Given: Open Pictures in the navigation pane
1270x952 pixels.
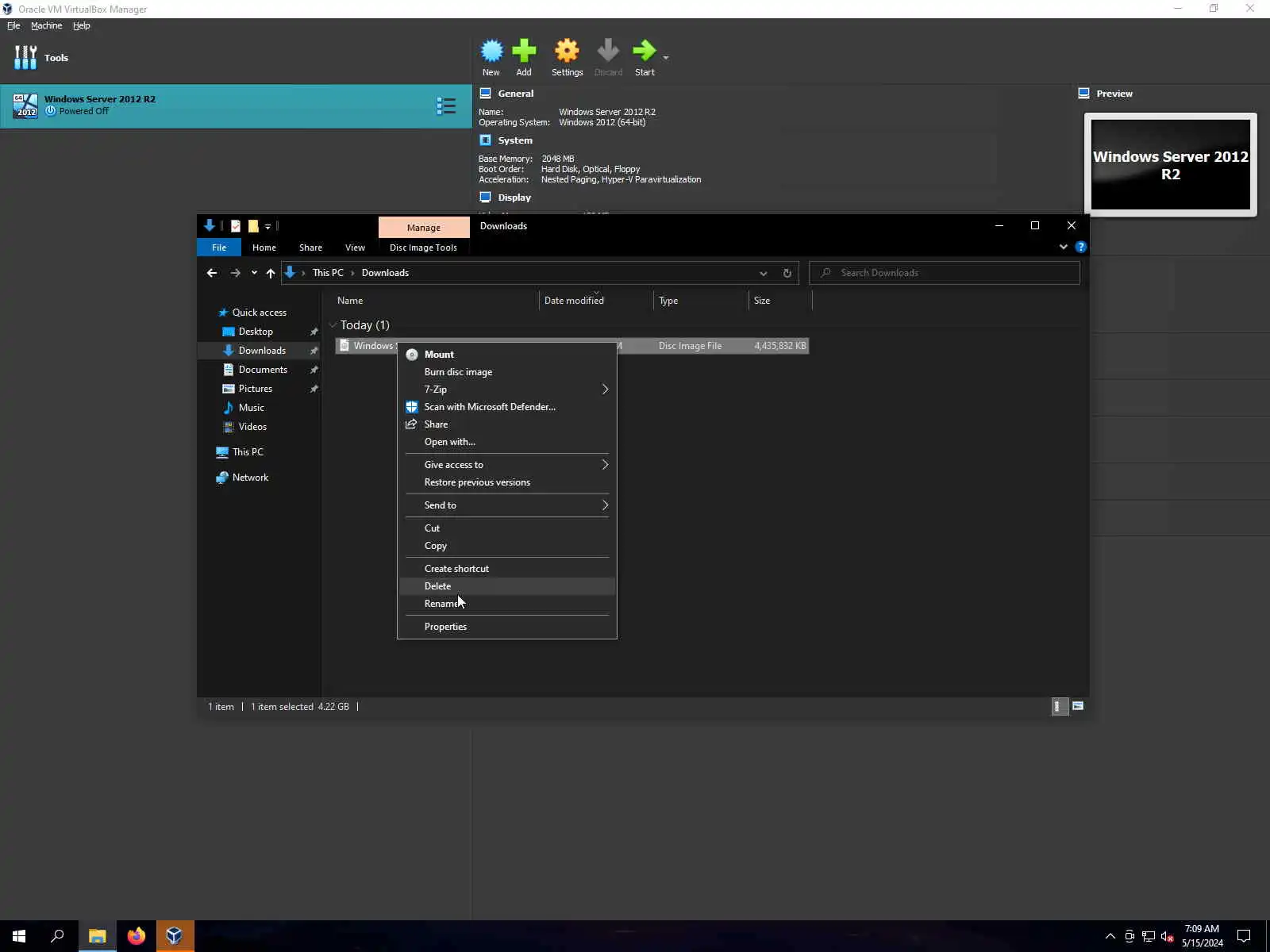Looking at the screenshot, I should point(256,389).
